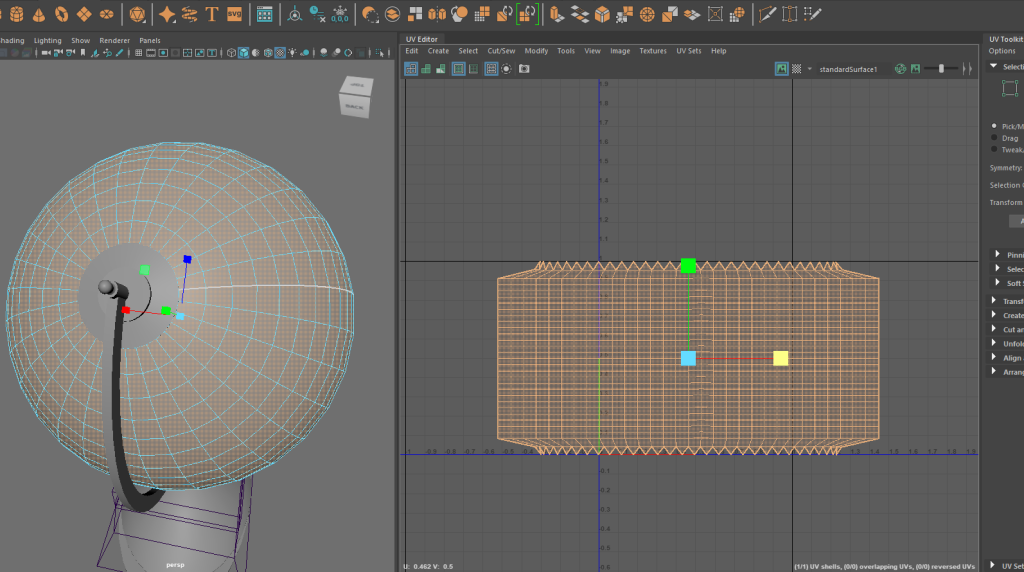Toggle textured display in the viewport toolbar
Viewport: 1024px width, 572px height.
(280, 53)
